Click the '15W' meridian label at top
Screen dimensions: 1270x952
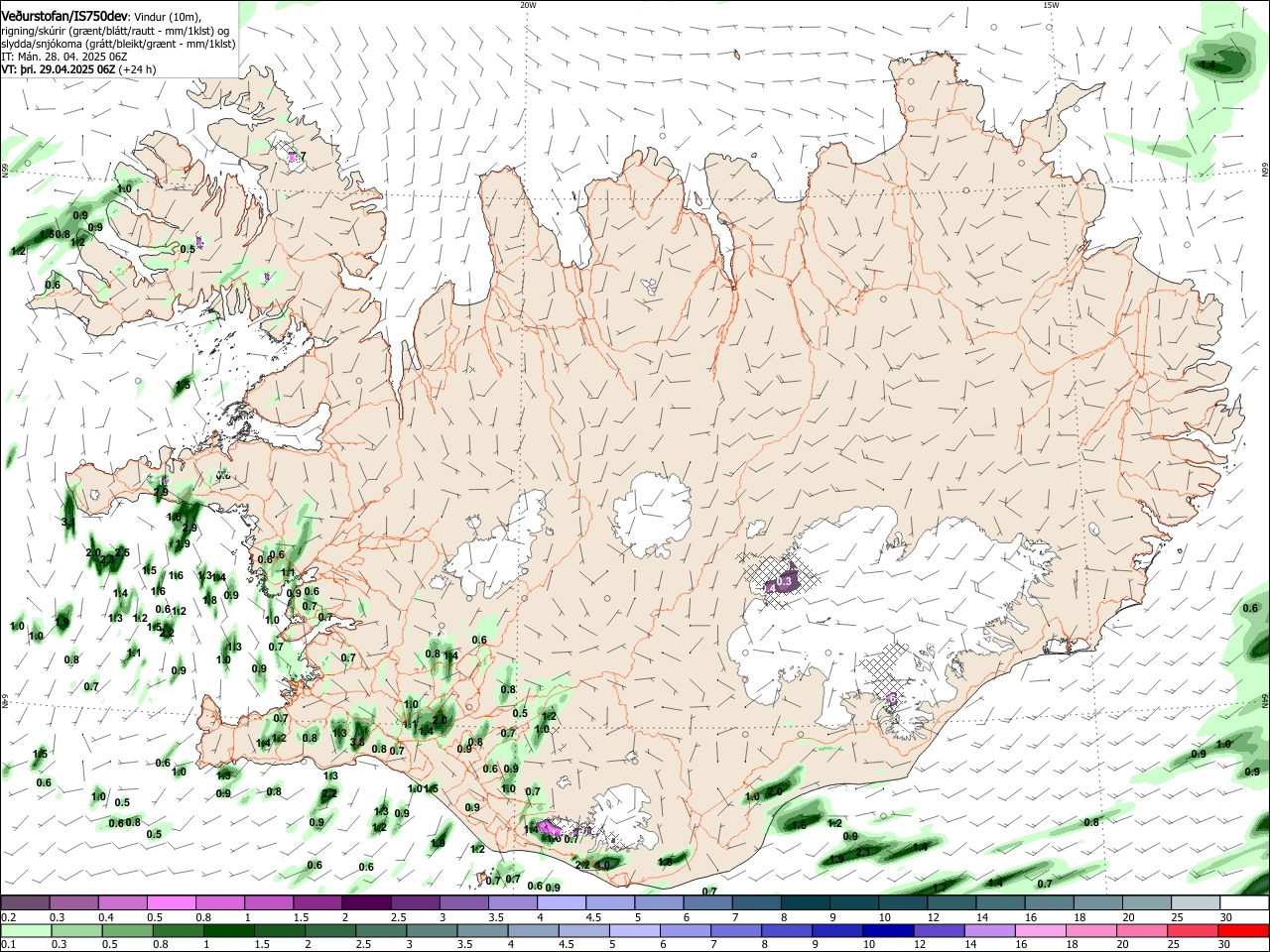(1051, 5)
